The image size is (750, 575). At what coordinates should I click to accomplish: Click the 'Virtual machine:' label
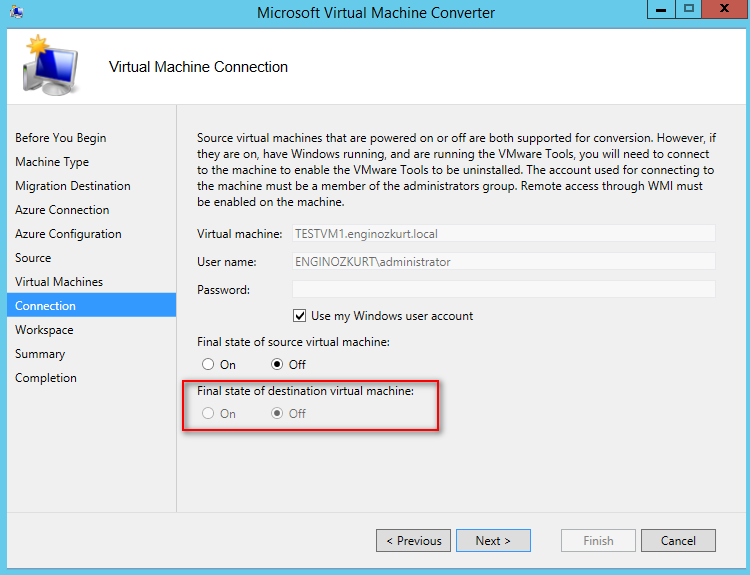(240, 233)
